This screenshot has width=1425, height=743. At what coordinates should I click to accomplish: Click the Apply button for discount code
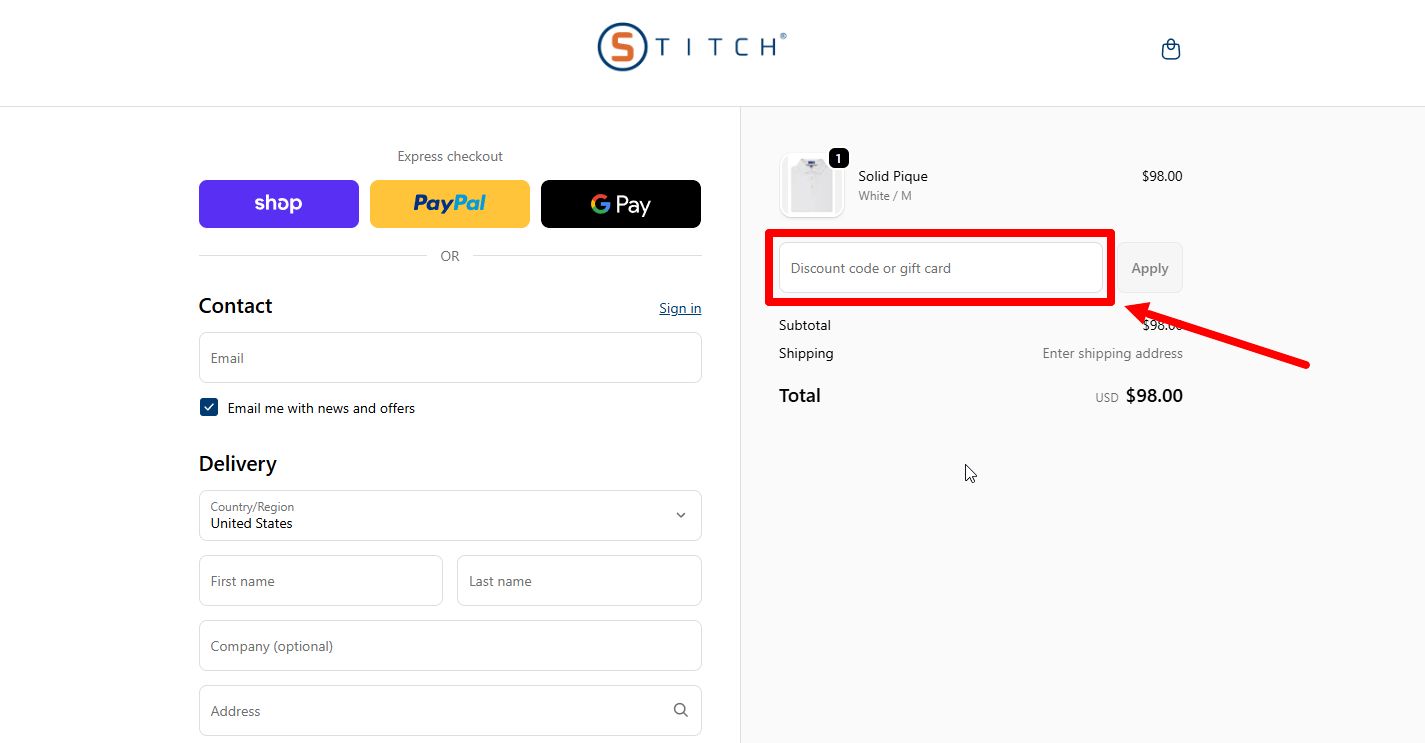tap(1149, 267)
